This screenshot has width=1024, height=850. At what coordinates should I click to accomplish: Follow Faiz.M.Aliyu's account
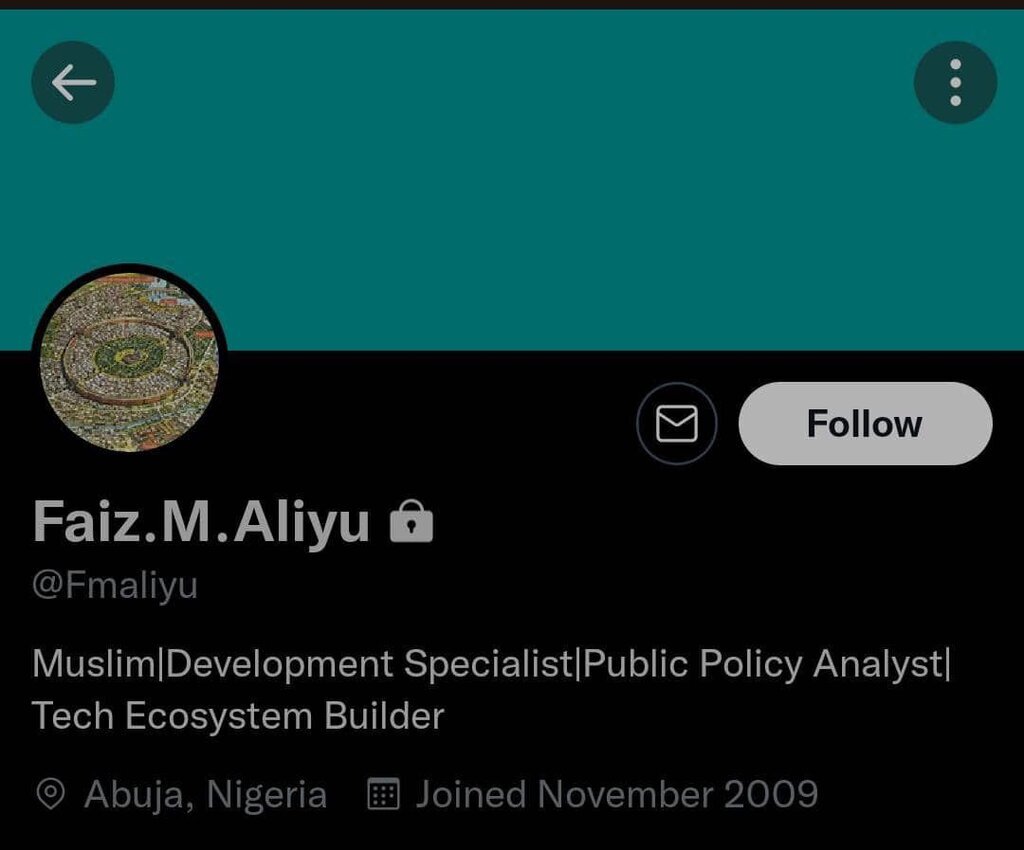[x=865, y=424]
